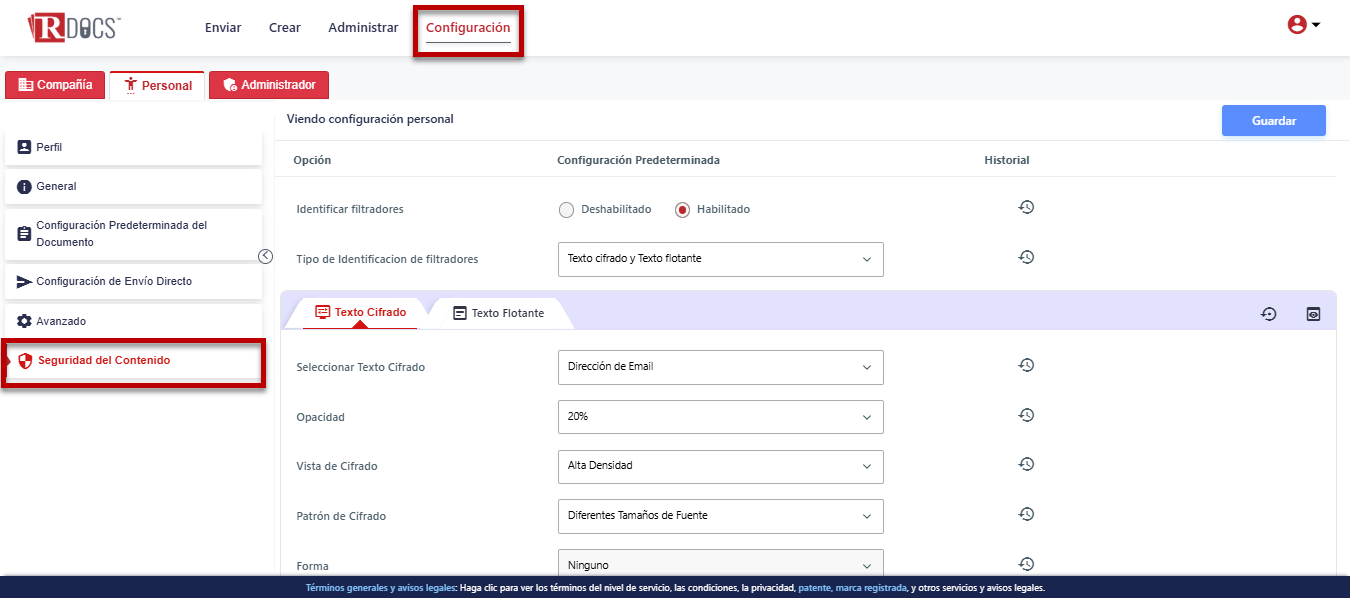The width and height of the screenshot is (1350, 598).
Task: Select the Deshabilitado radio button
Action: [x=567, y=210]
